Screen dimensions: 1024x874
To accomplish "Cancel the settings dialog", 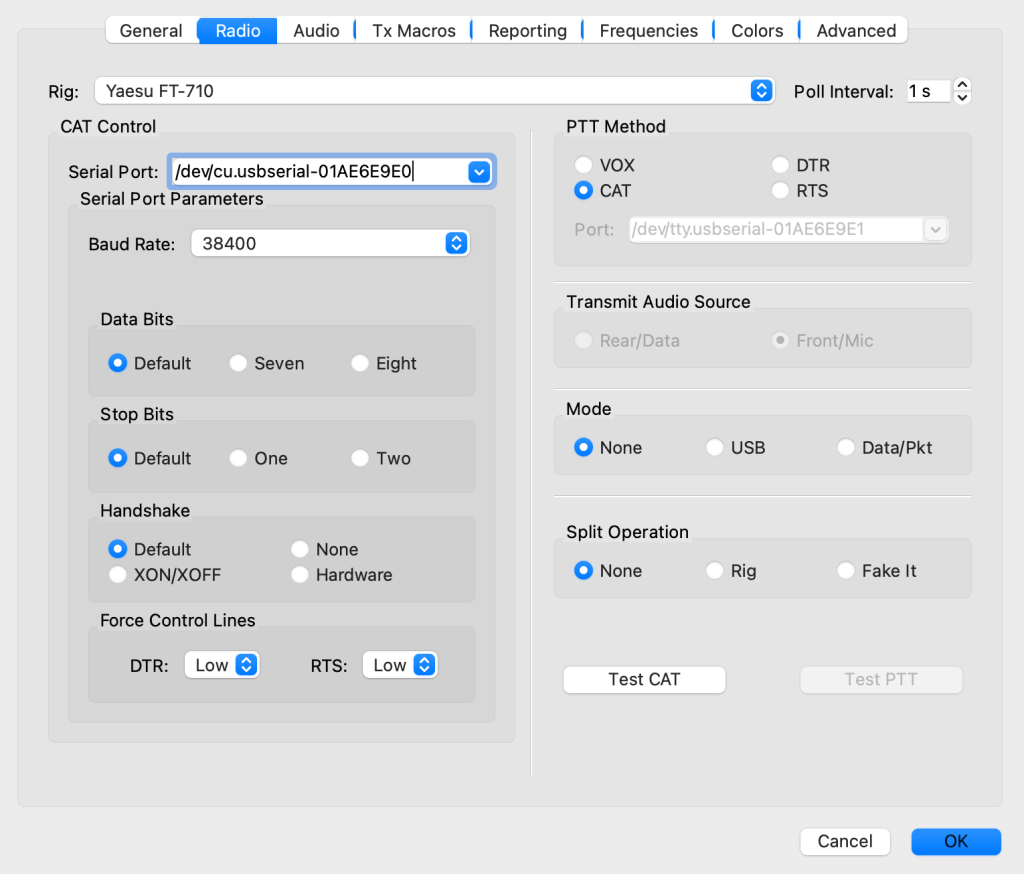I will click(845, 841).
